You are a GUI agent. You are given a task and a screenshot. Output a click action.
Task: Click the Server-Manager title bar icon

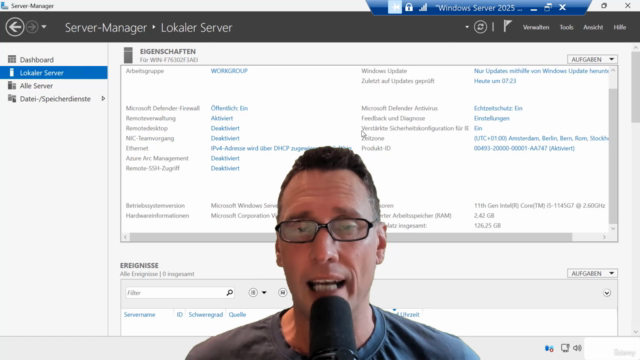(4, 6)
